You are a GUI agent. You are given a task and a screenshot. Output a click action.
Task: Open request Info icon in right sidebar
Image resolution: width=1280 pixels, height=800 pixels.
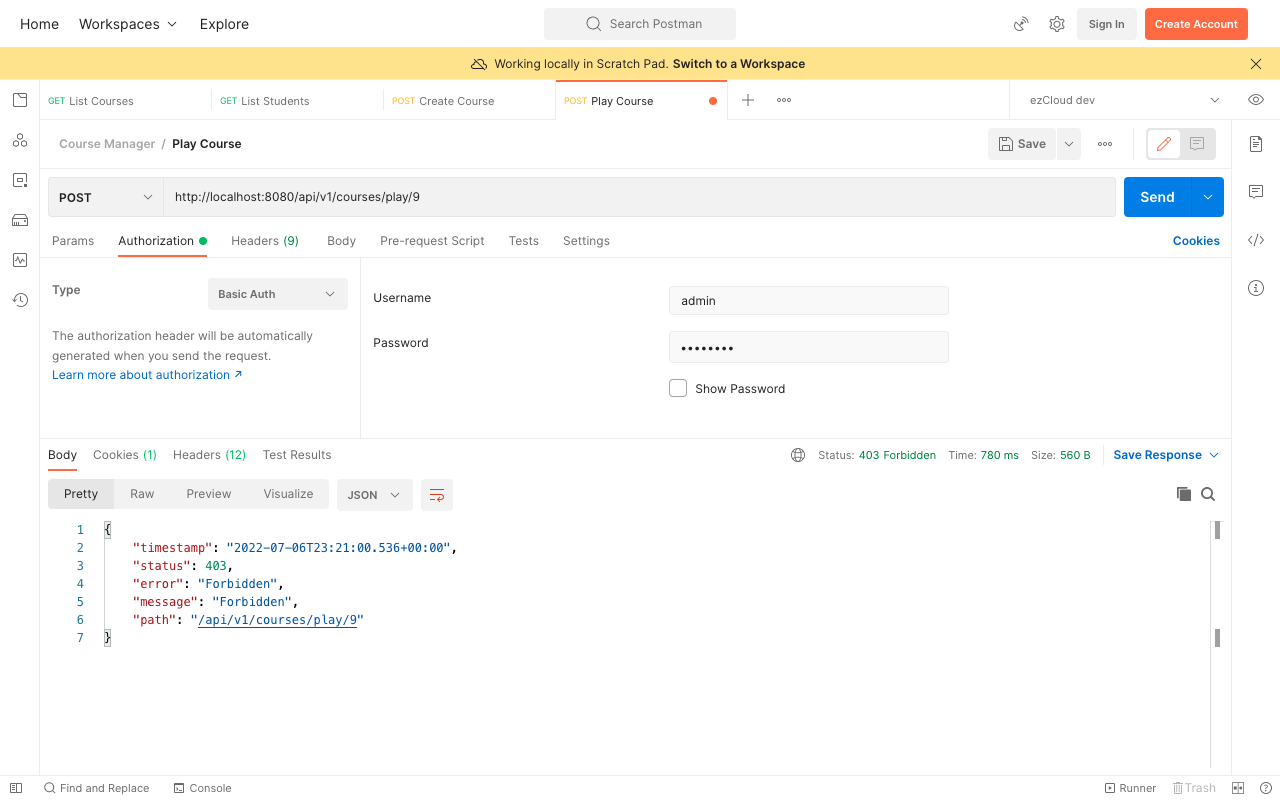coord(1256,288)
